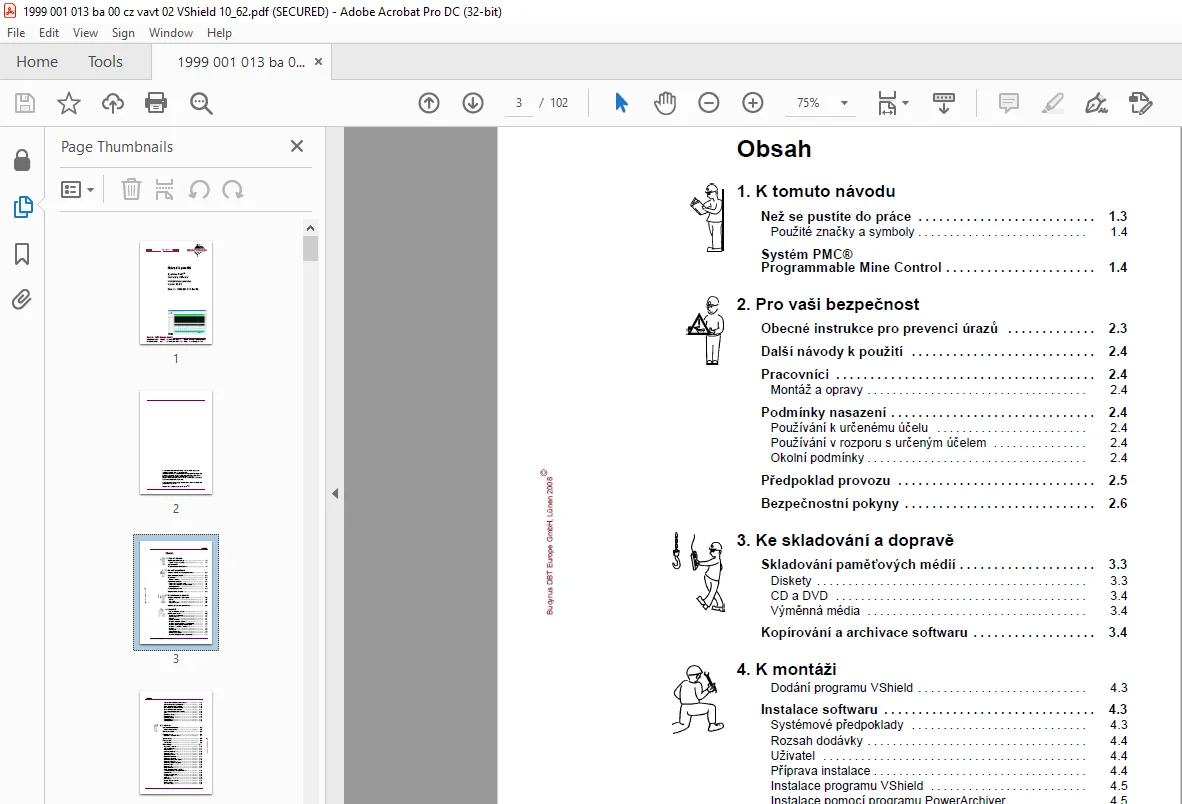Collapse the navigation pane with arrow
The height and width of the screenshot is (804, 1182).
(x=335, y=494)
